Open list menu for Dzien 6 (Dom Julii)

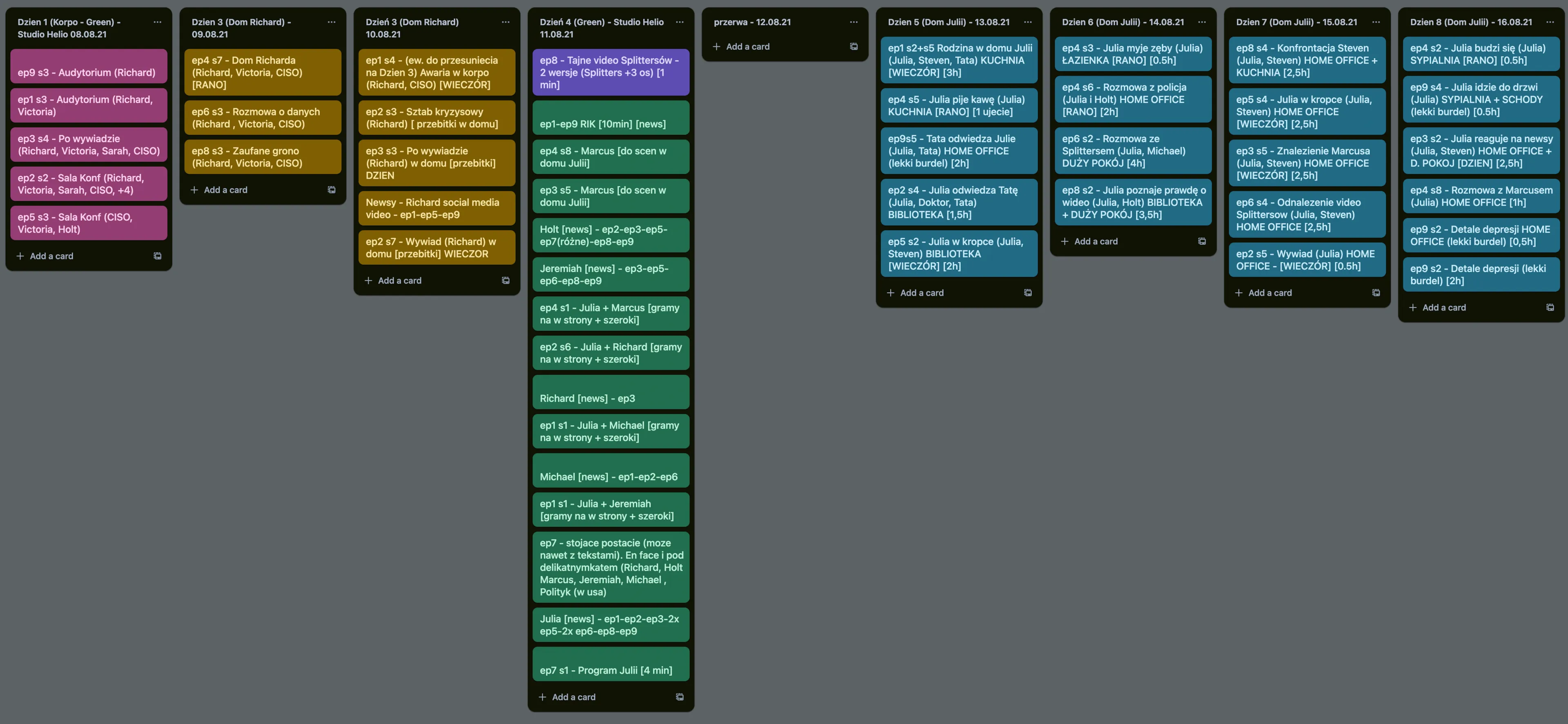coord(1202,22)
